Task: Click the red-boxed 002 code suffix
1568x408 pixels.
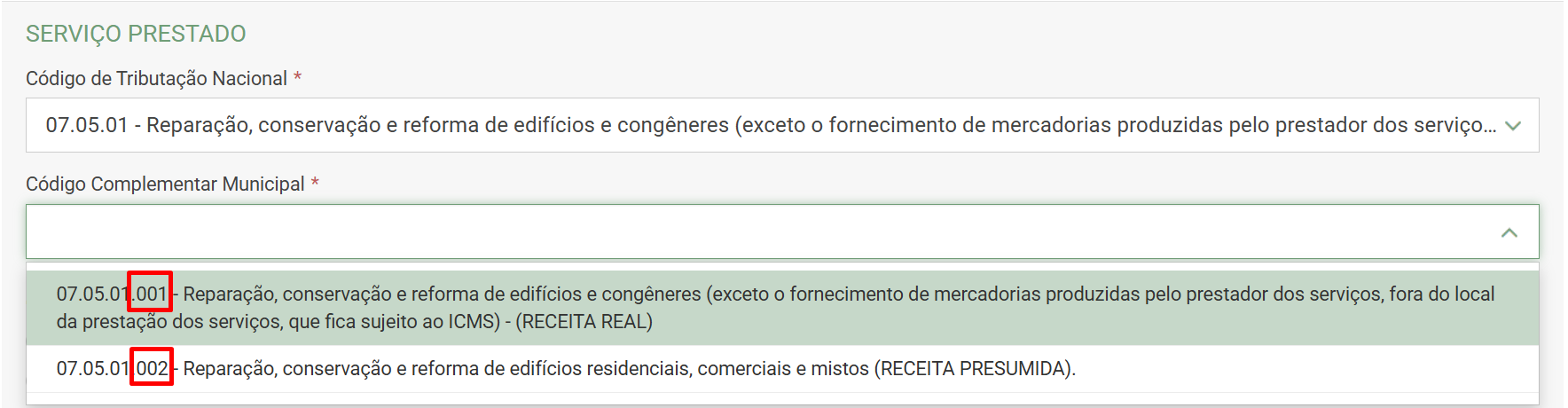Action: [x=152, y=369]
